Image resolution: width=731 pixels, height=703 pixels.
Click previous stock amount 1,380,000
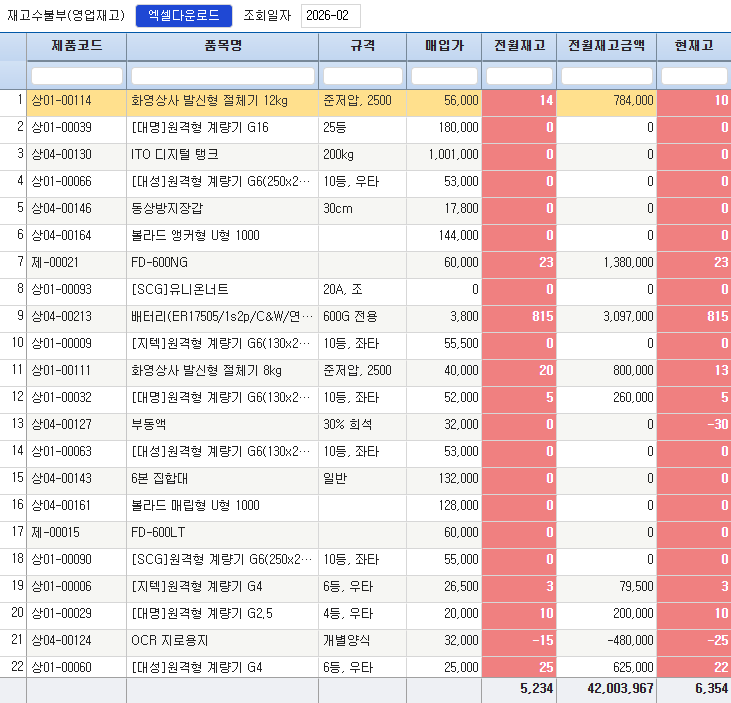tap(628, 263)
